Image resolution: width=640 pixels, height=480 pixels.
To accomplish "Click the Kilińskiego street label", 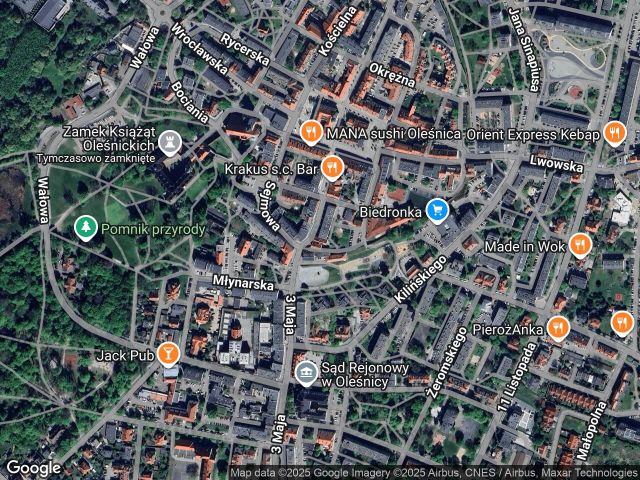I will [x=421, y=280].
